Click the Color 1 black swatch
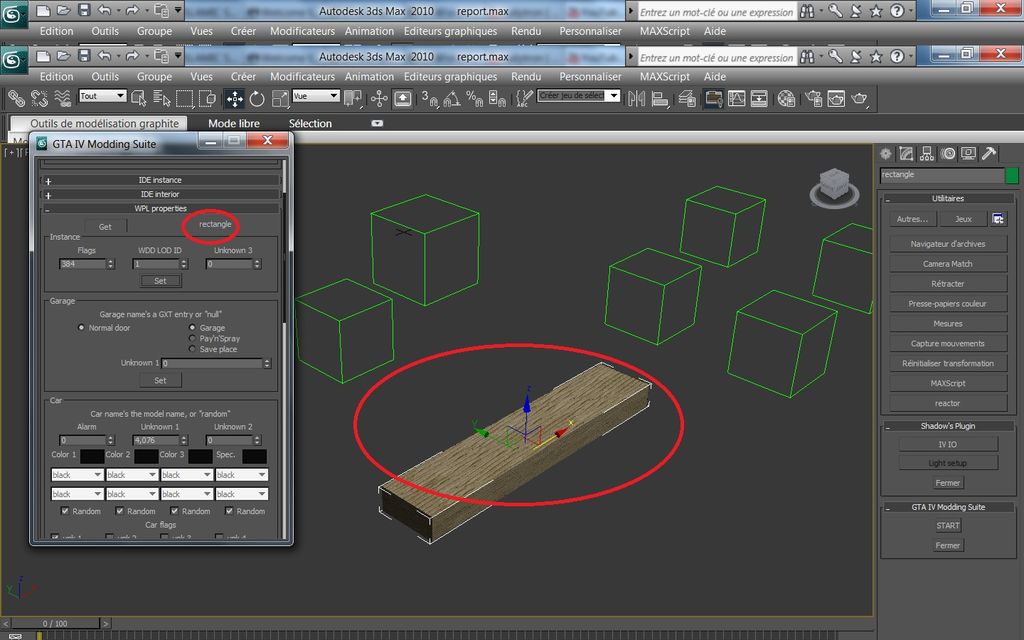Screen dimensions: 1024x640 92,456
